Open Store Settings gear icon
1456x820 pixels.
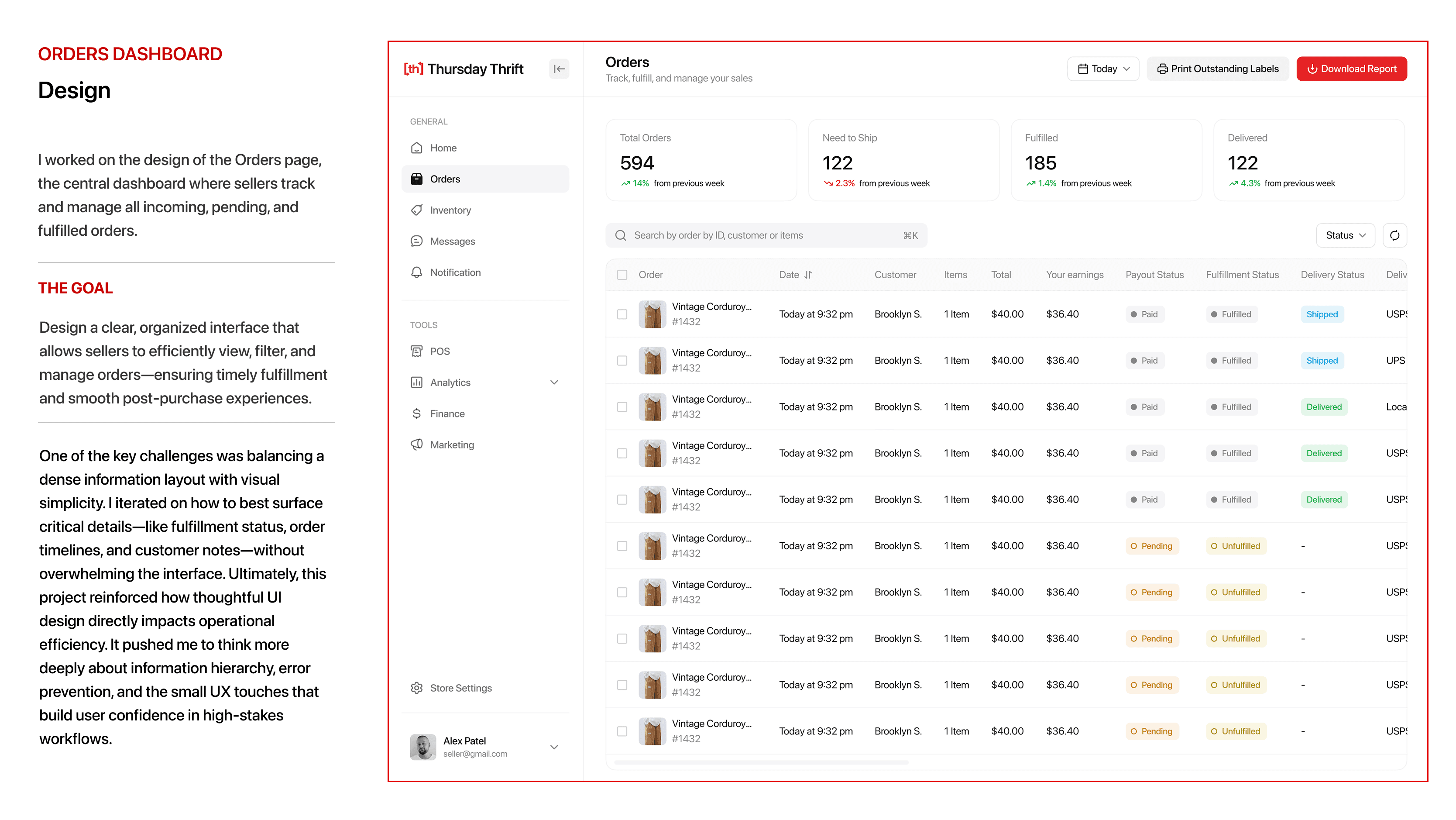coord(416,688)
